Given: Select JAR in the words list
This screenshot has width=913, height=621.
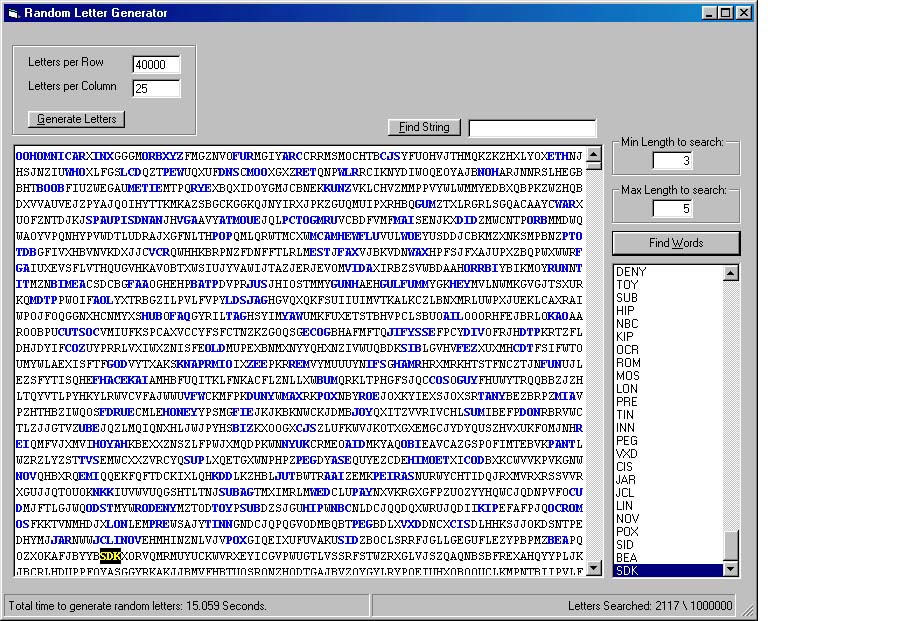Looking at the screenshot, I should (627, 480).
